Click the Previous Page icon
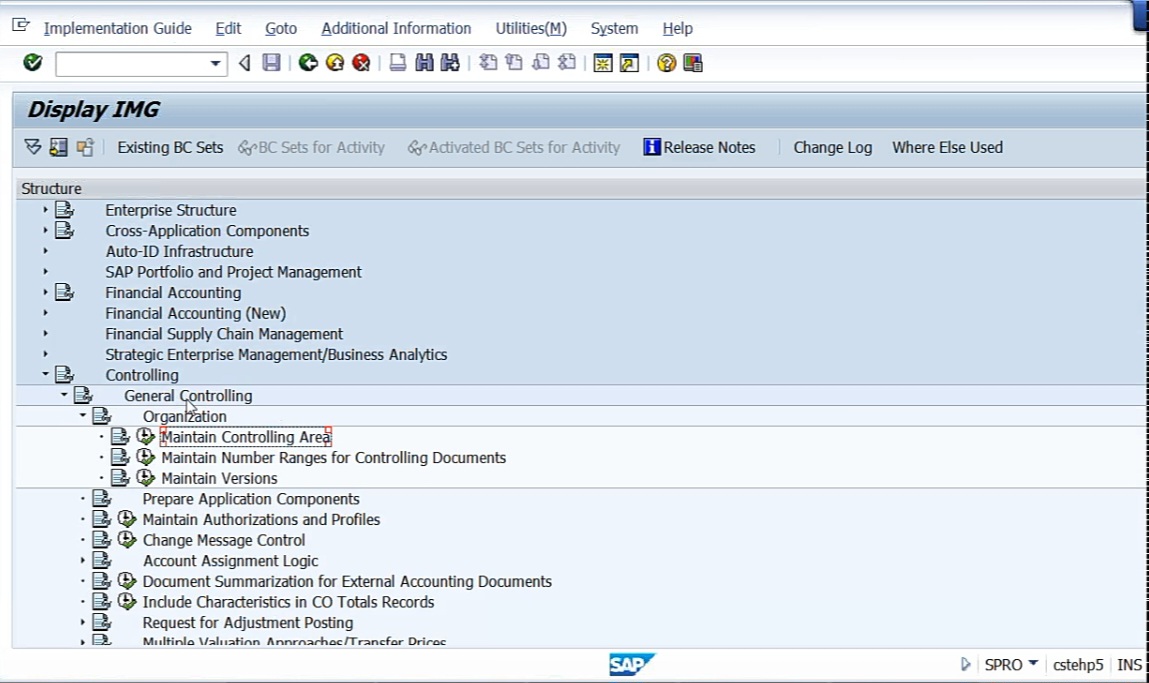The image size is (1149, 683). click(514, 63)
